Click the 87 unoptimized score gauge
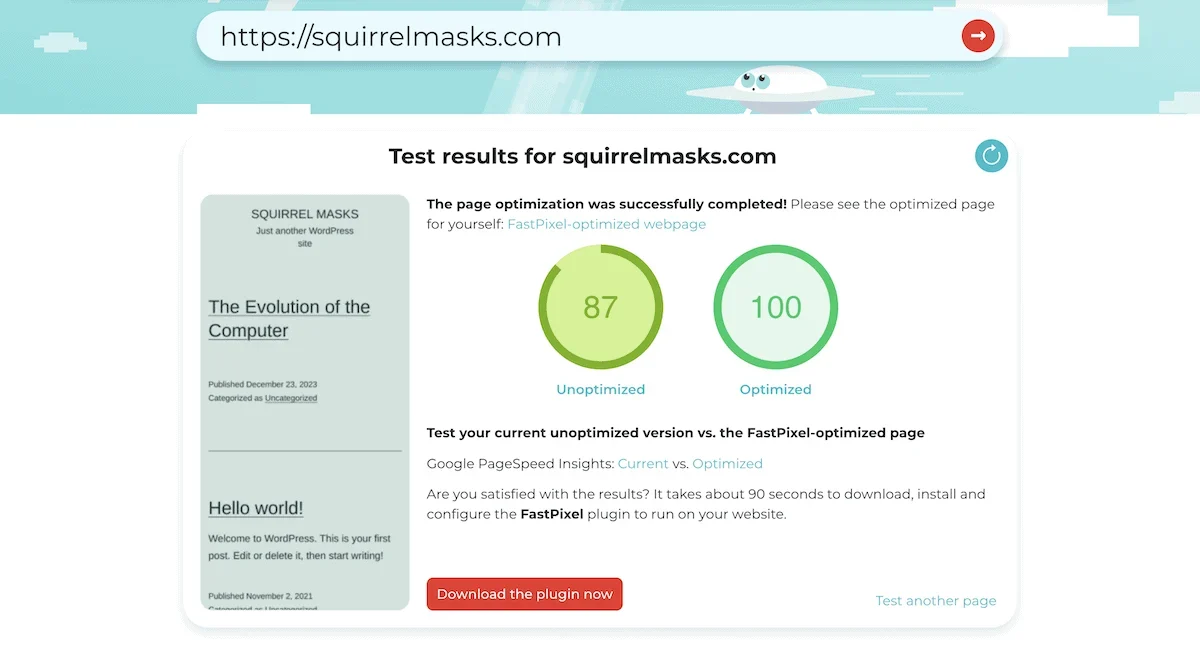Screen dimensions: 1200x672 click(x=600, y=306)
